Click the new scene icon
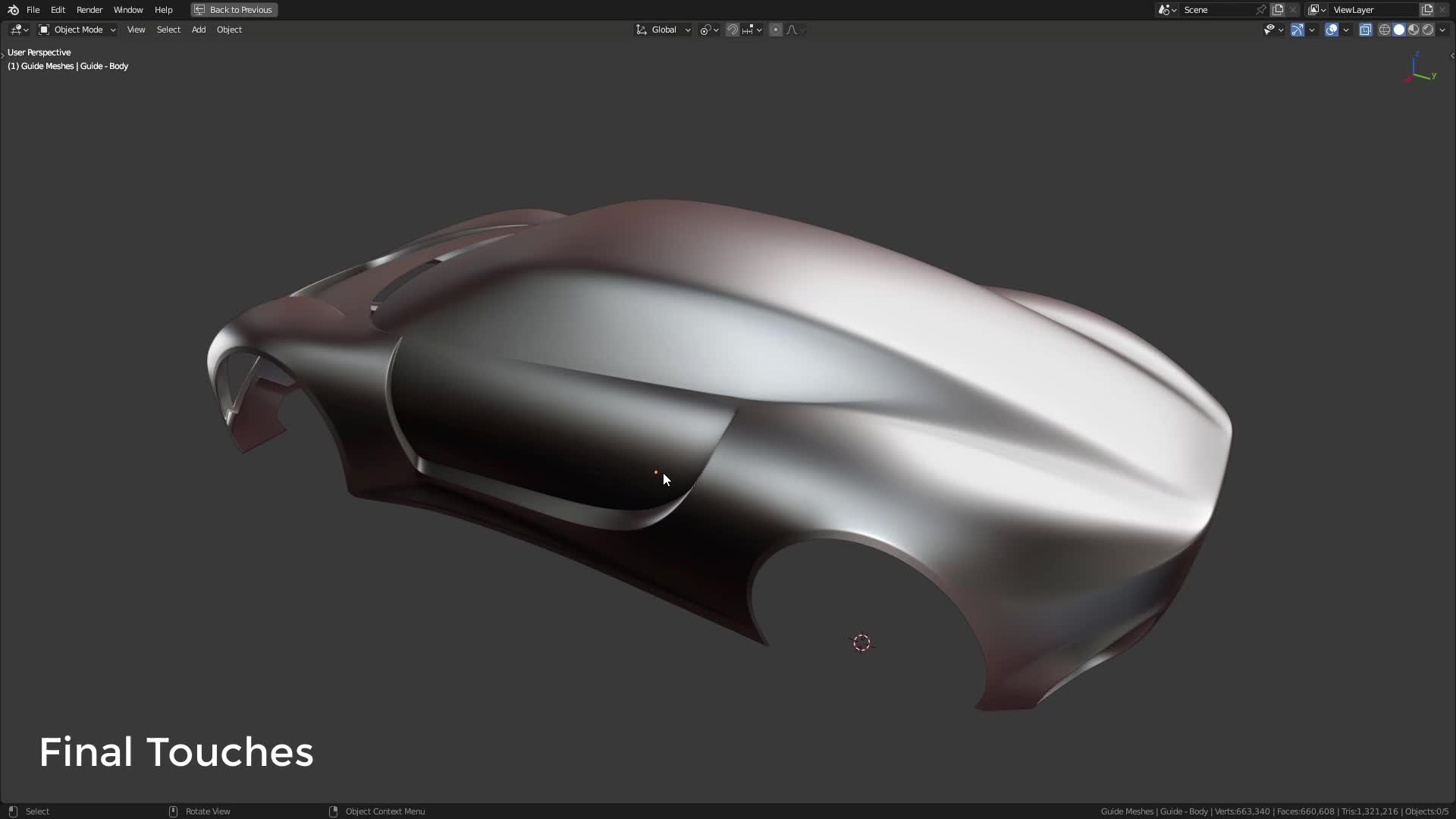Image resolution: width=1456 pixels, height=819 pixels. coord(1279,10)
